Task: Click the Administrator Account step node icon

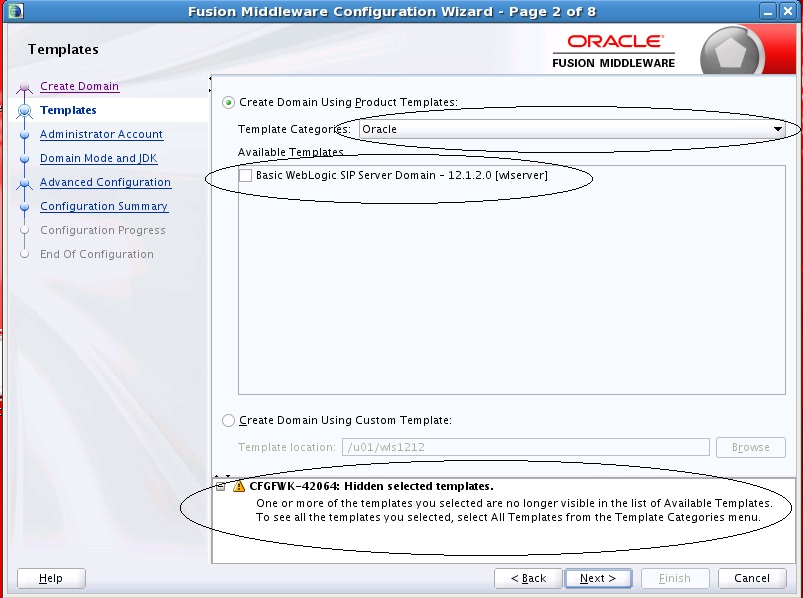Action: [24, 135]
